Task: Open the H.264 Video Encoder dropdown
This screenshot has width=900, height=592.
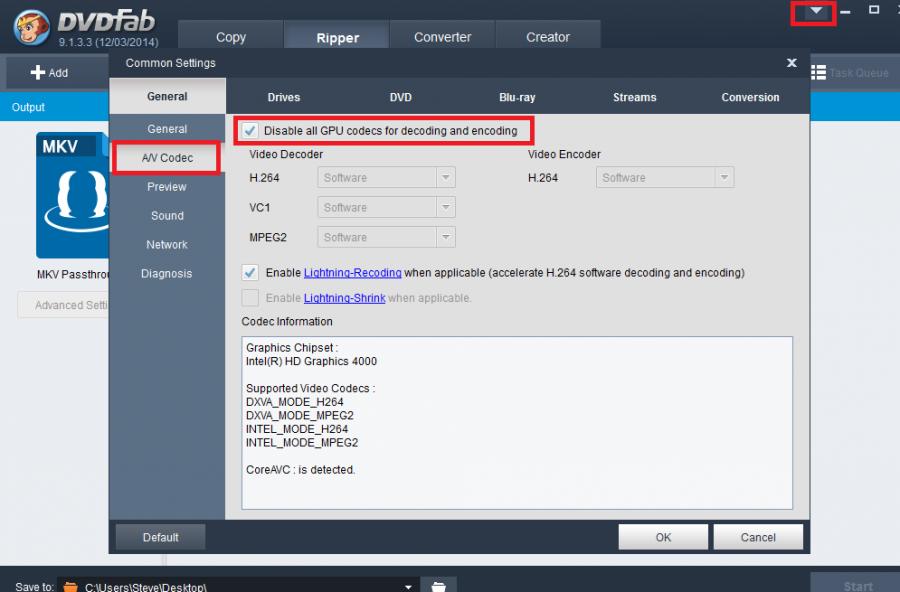Action: point(665,177)
